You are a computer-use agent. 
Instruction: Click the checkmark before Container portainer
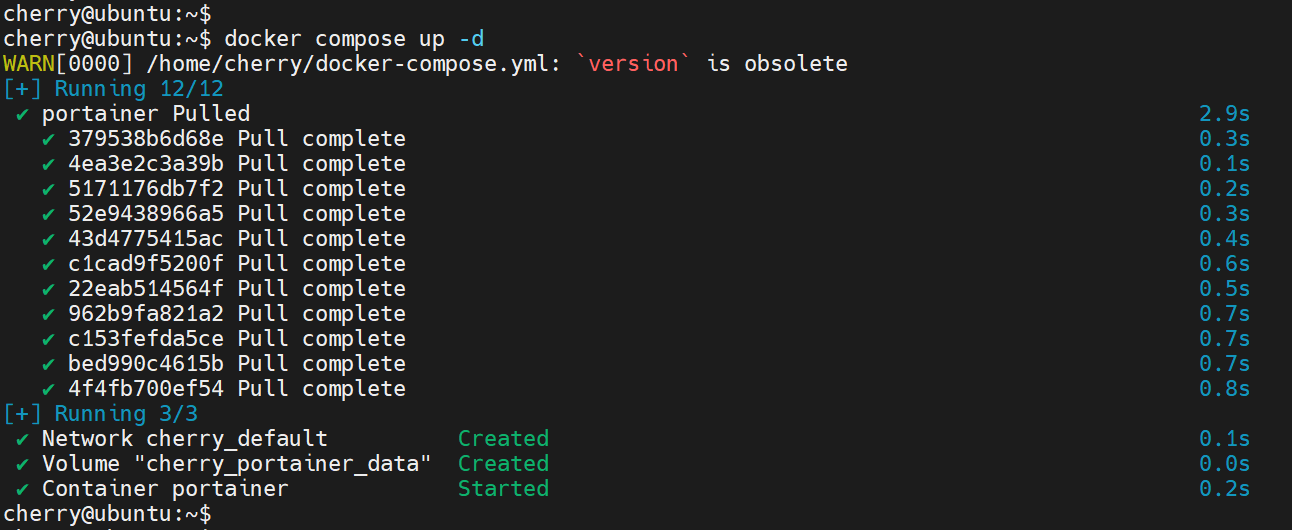point(22,489)
